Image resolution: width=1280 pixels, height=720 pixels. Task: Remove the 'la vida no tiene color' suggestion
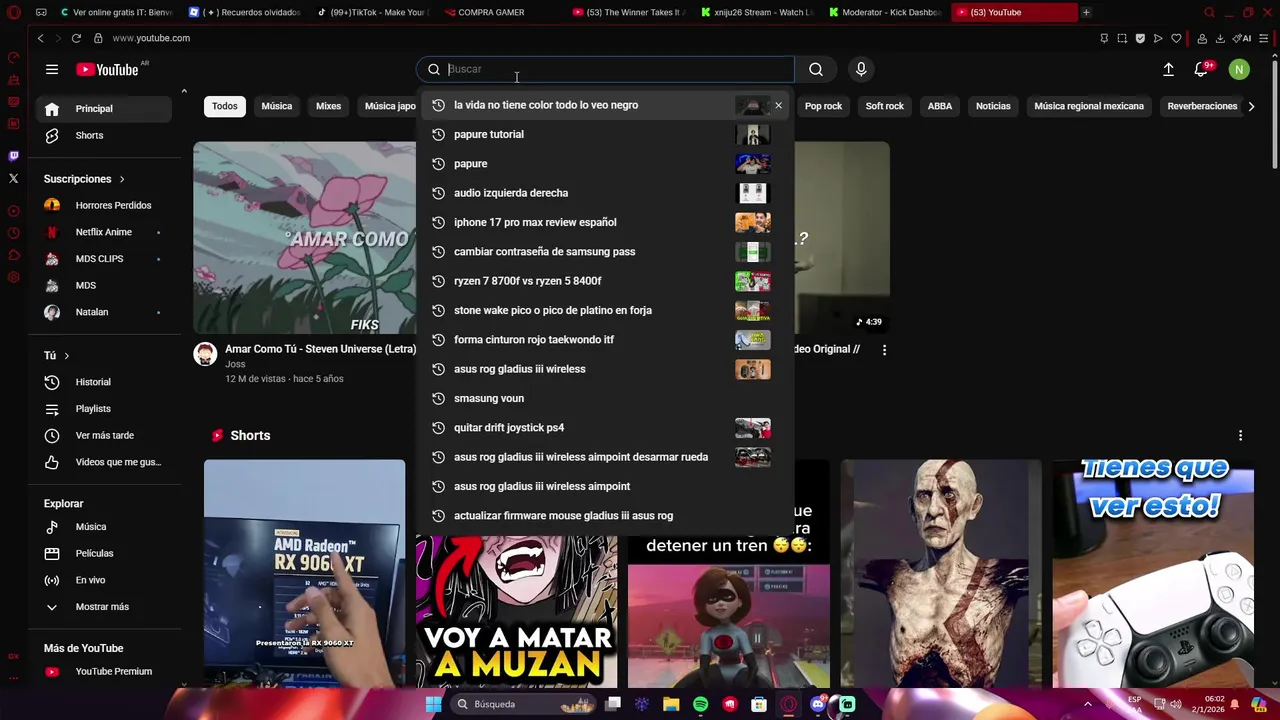[x=778, y=105]
